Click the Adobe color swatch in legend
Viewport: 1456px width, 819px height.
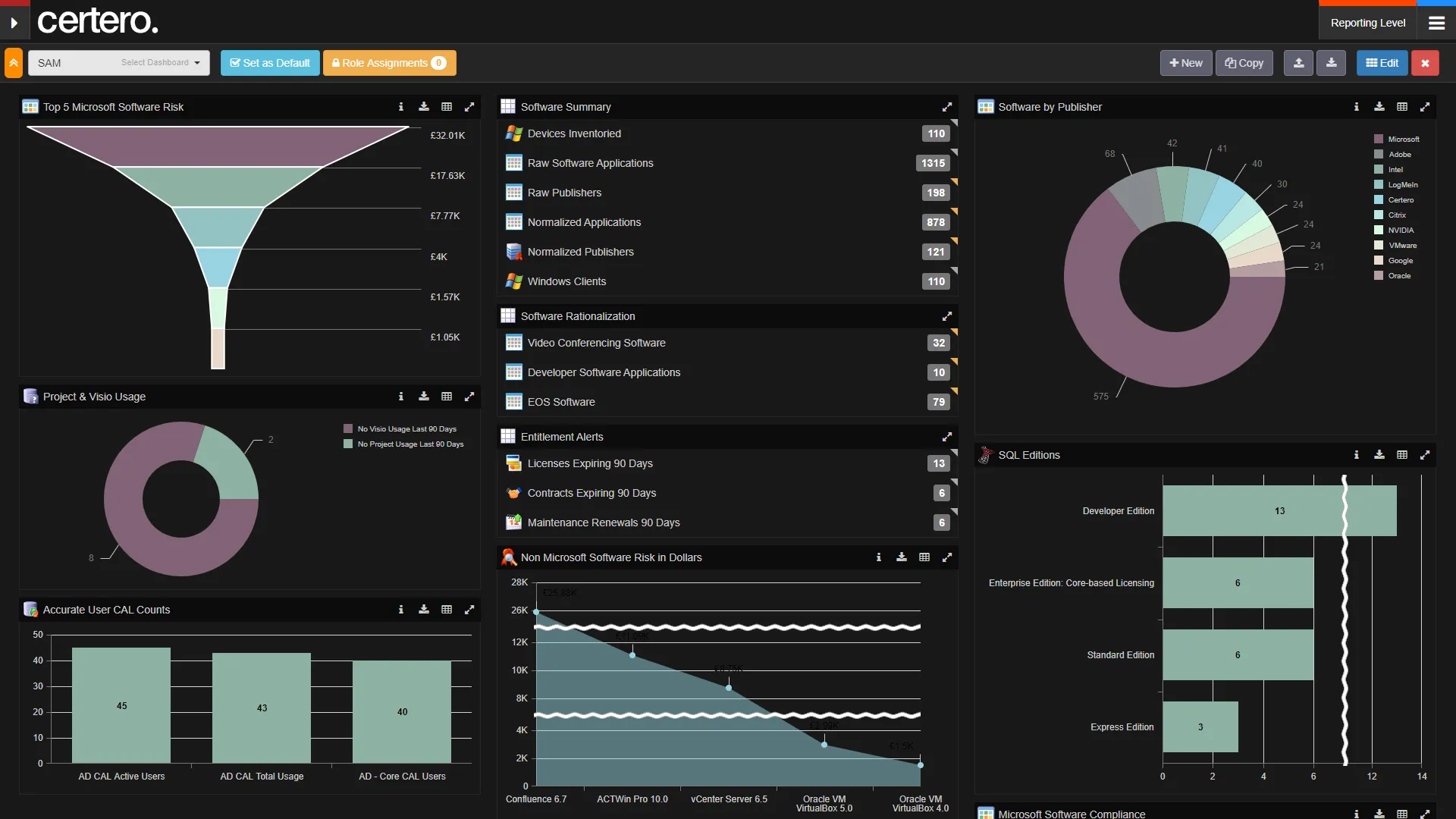point(1379,155)
